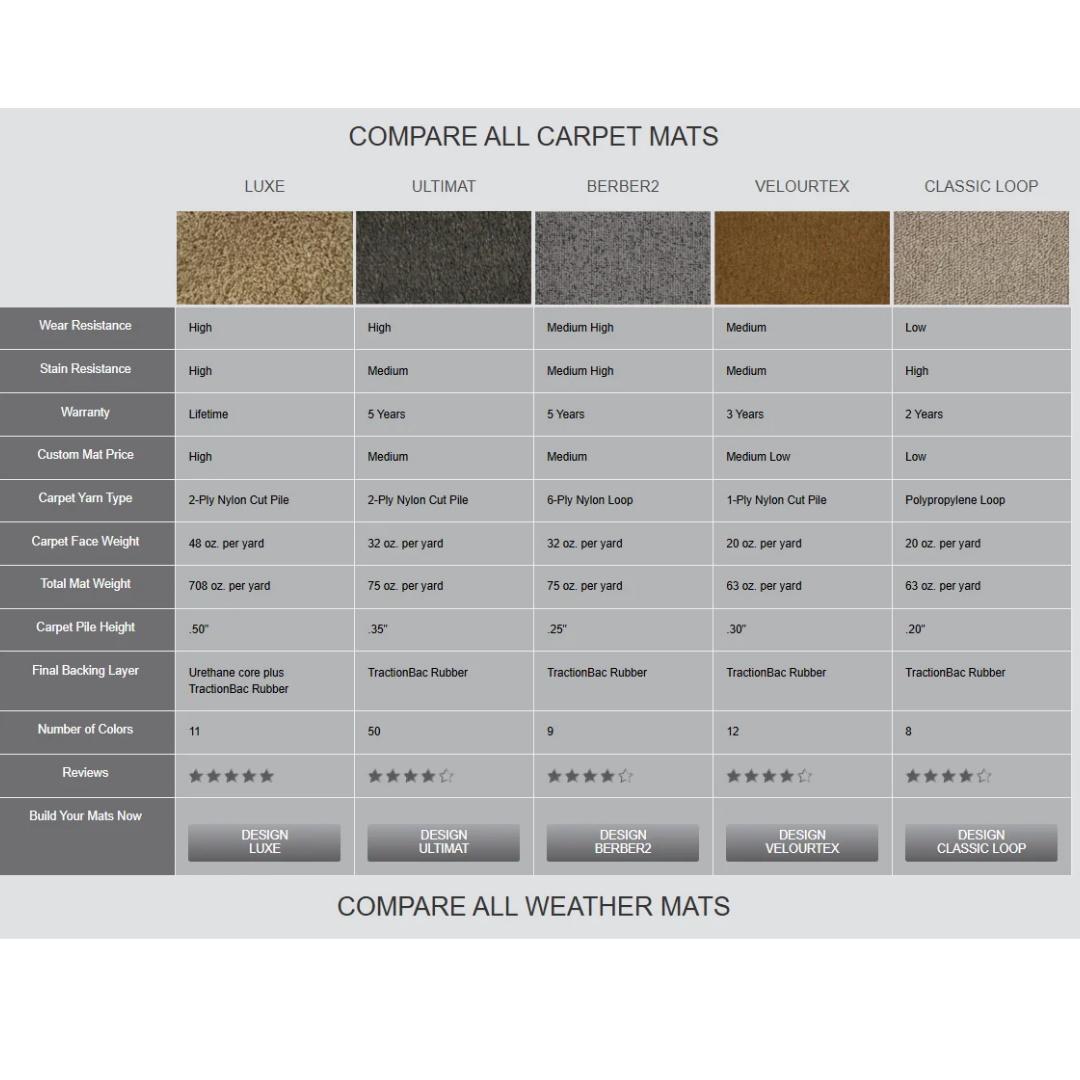Screen dimensions: 1080x1080
Task: Click the CLASSIC LOOP column heading
Action: (x=981, y=187)
